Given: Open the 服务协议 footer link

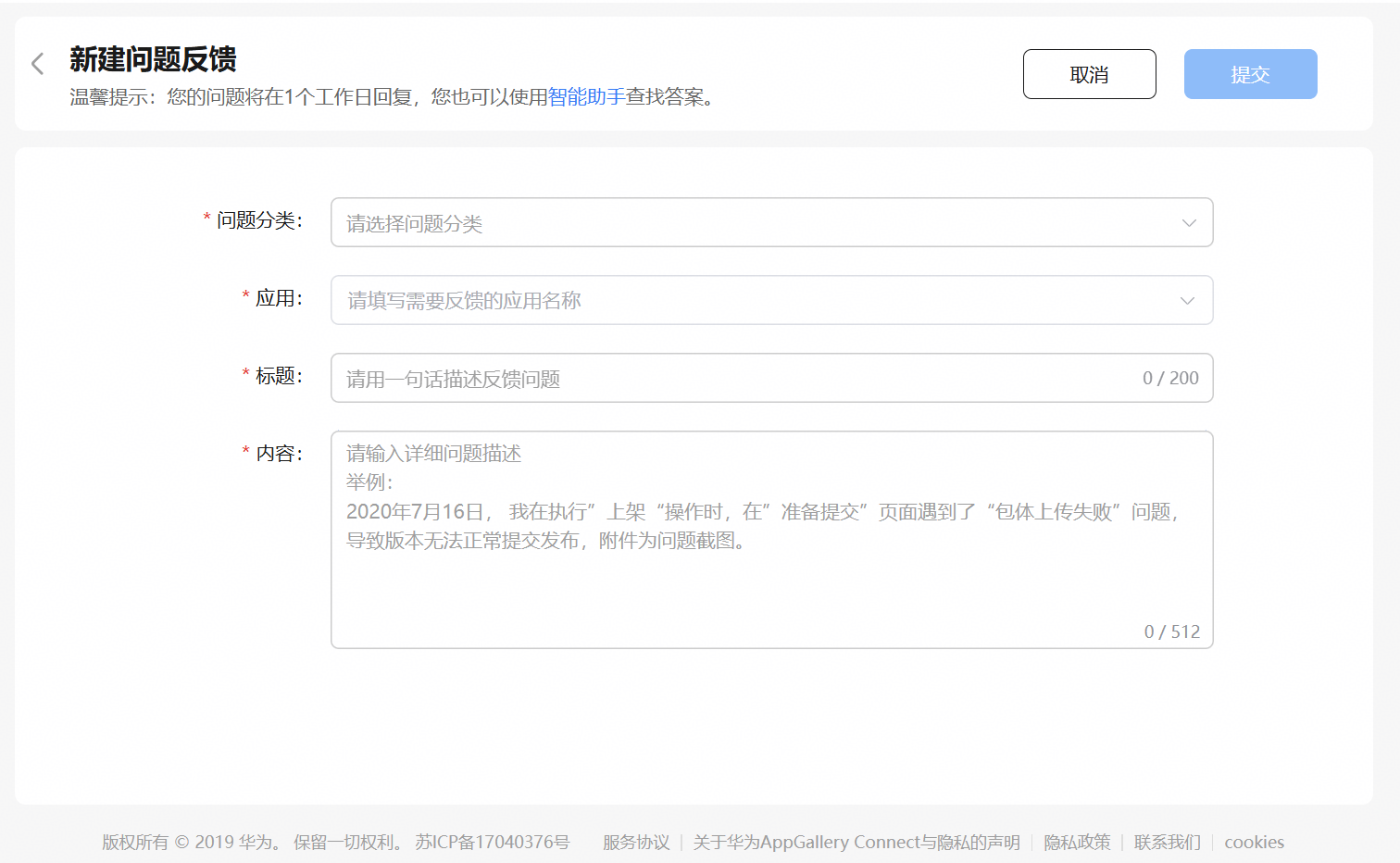Looking at the screenshot, I should [x=636, y=842].
